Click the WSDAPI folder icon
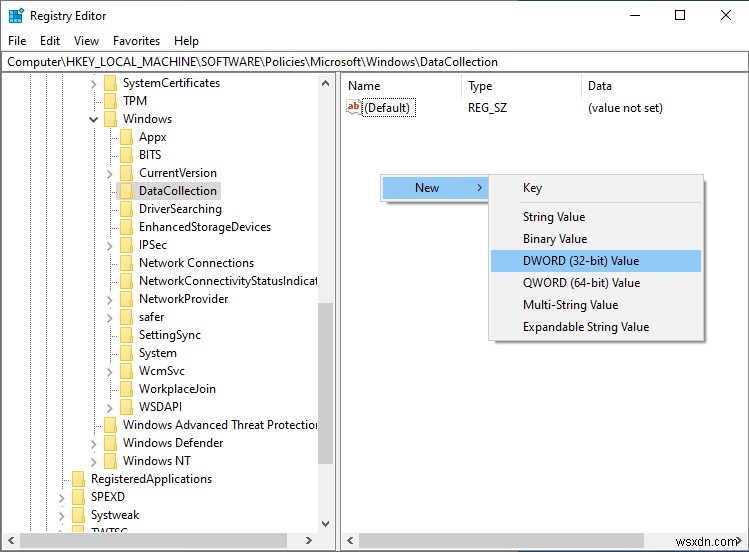The height and width of the screenshot is (552, 749). click(x=127, y=407)
